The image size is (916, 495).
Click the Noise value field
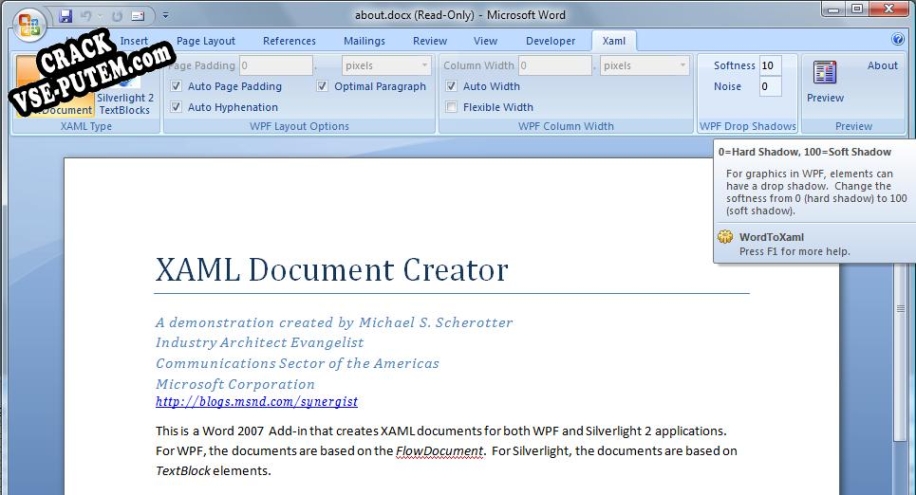770,86
